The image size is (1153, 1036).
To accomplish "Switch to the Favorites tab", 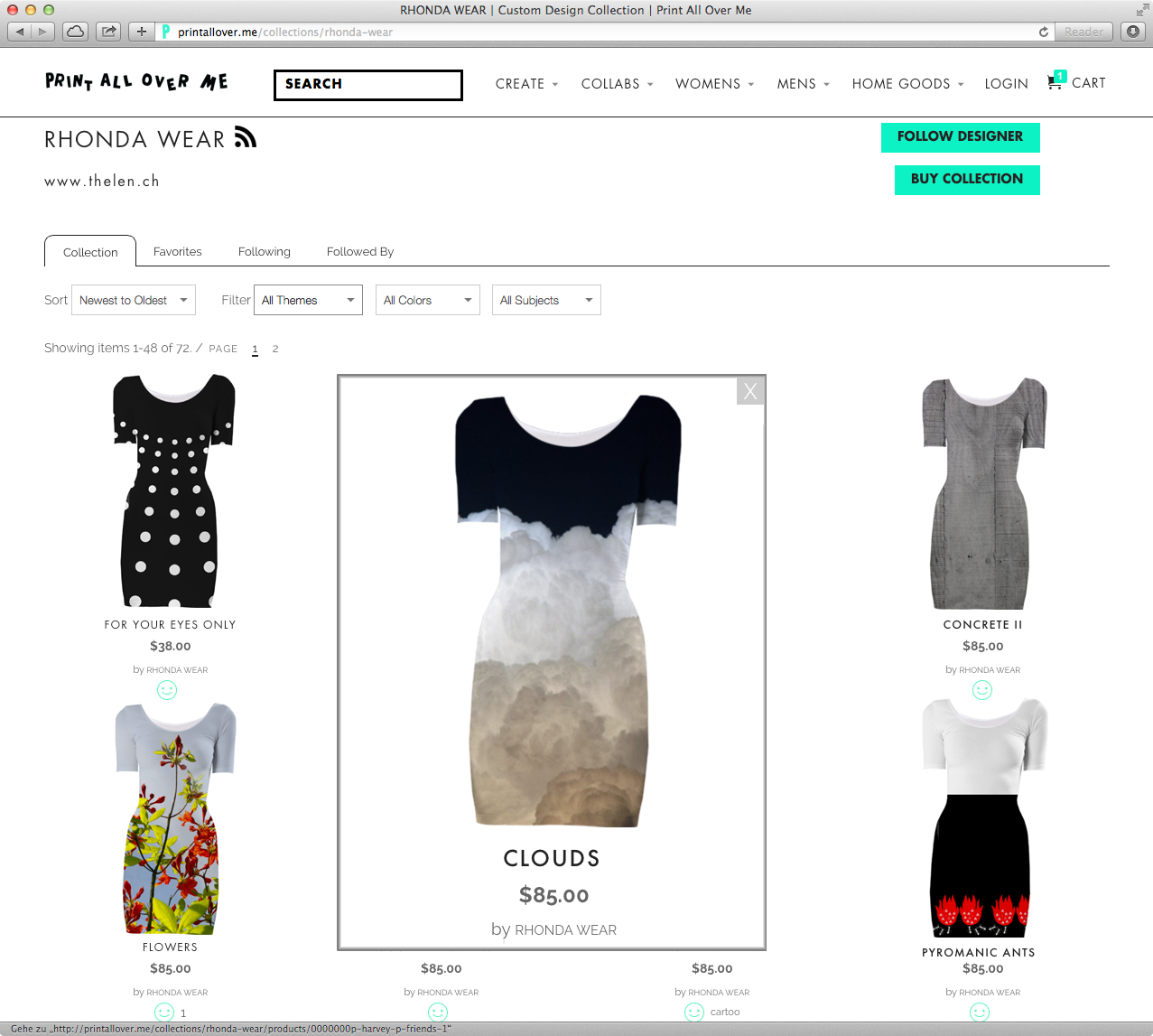I will coord(177,252).
